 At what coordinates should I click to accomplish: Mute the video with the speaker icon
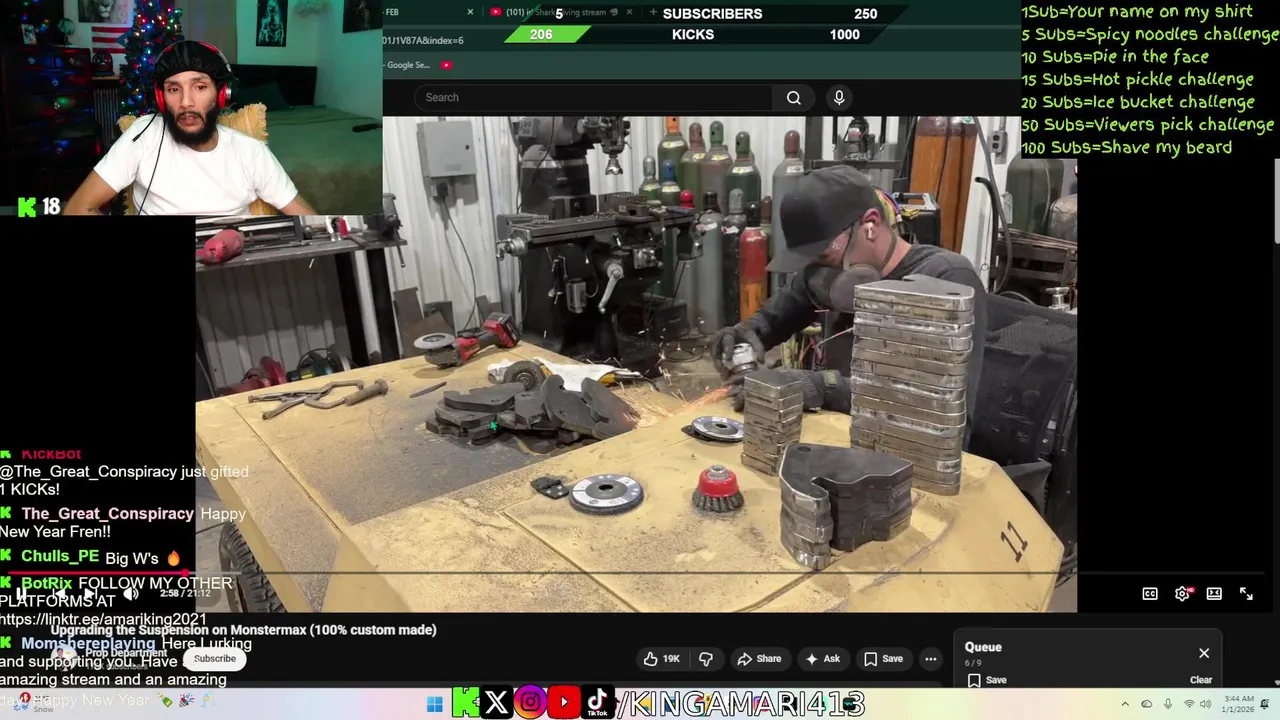point(130,594)
